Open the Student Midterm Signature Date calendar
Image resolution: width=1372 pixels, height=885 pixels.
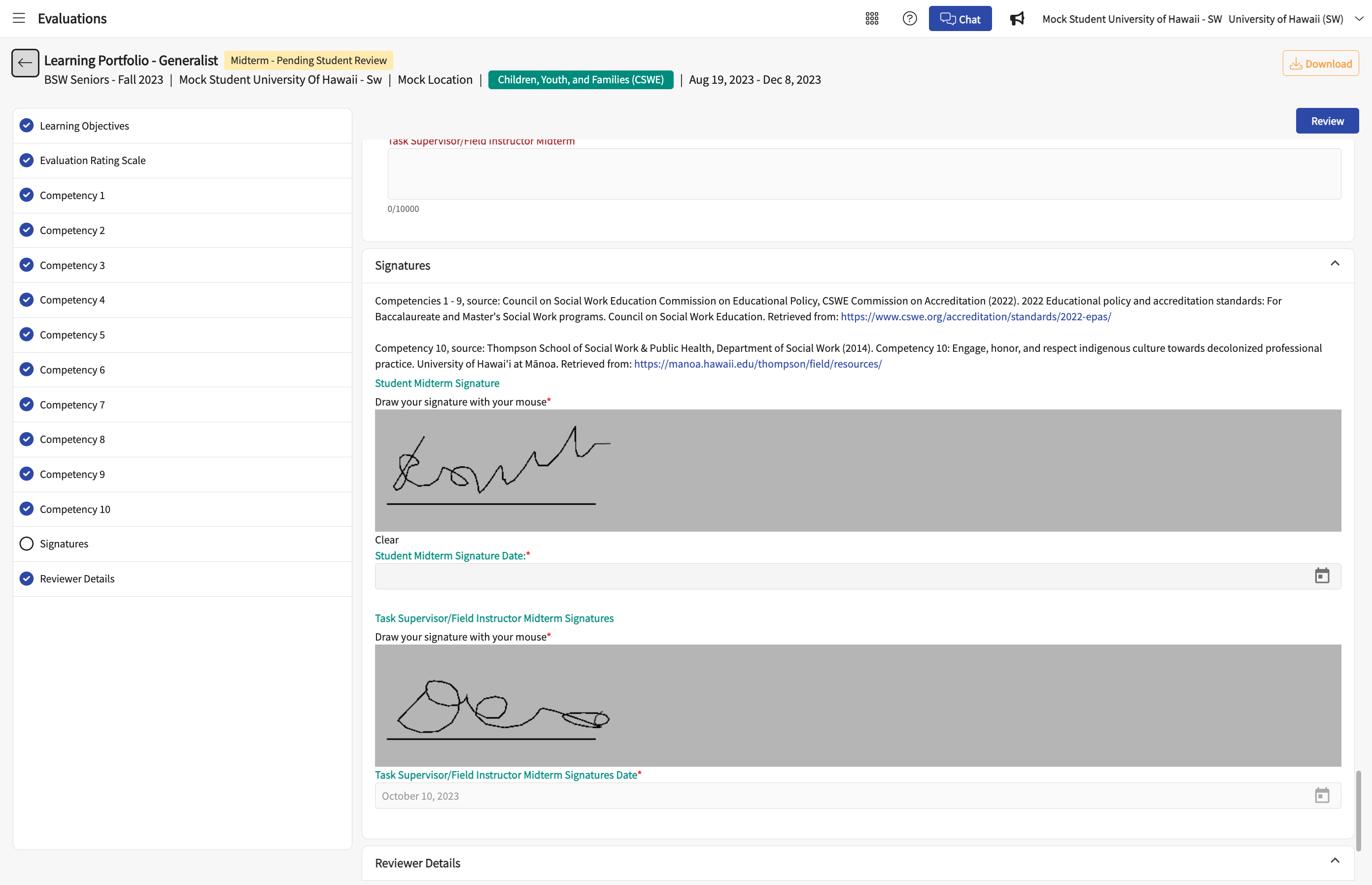(x=1321, y=576)
